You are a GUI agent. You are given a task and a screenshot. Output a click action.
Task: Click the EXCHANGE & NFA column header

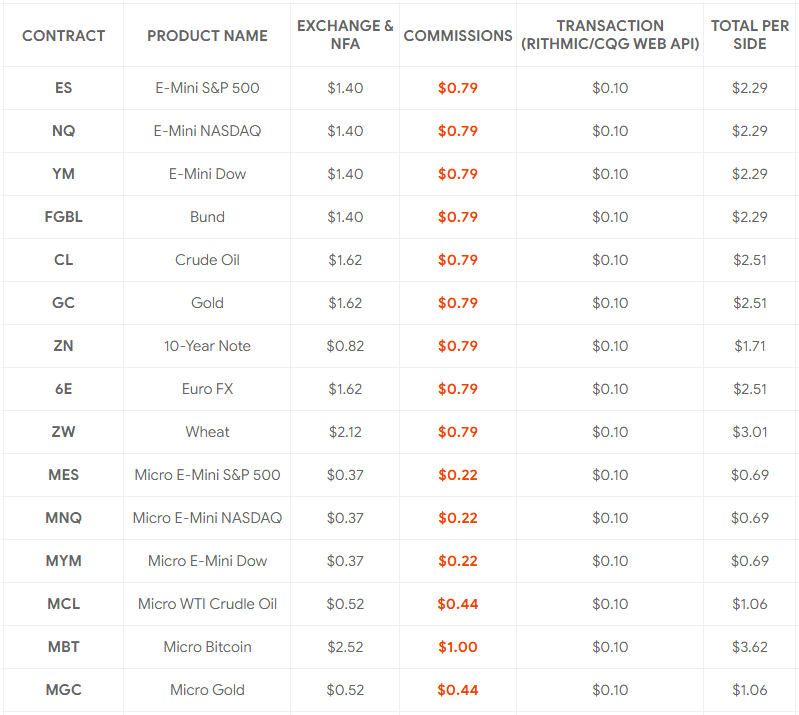point(345,35)
